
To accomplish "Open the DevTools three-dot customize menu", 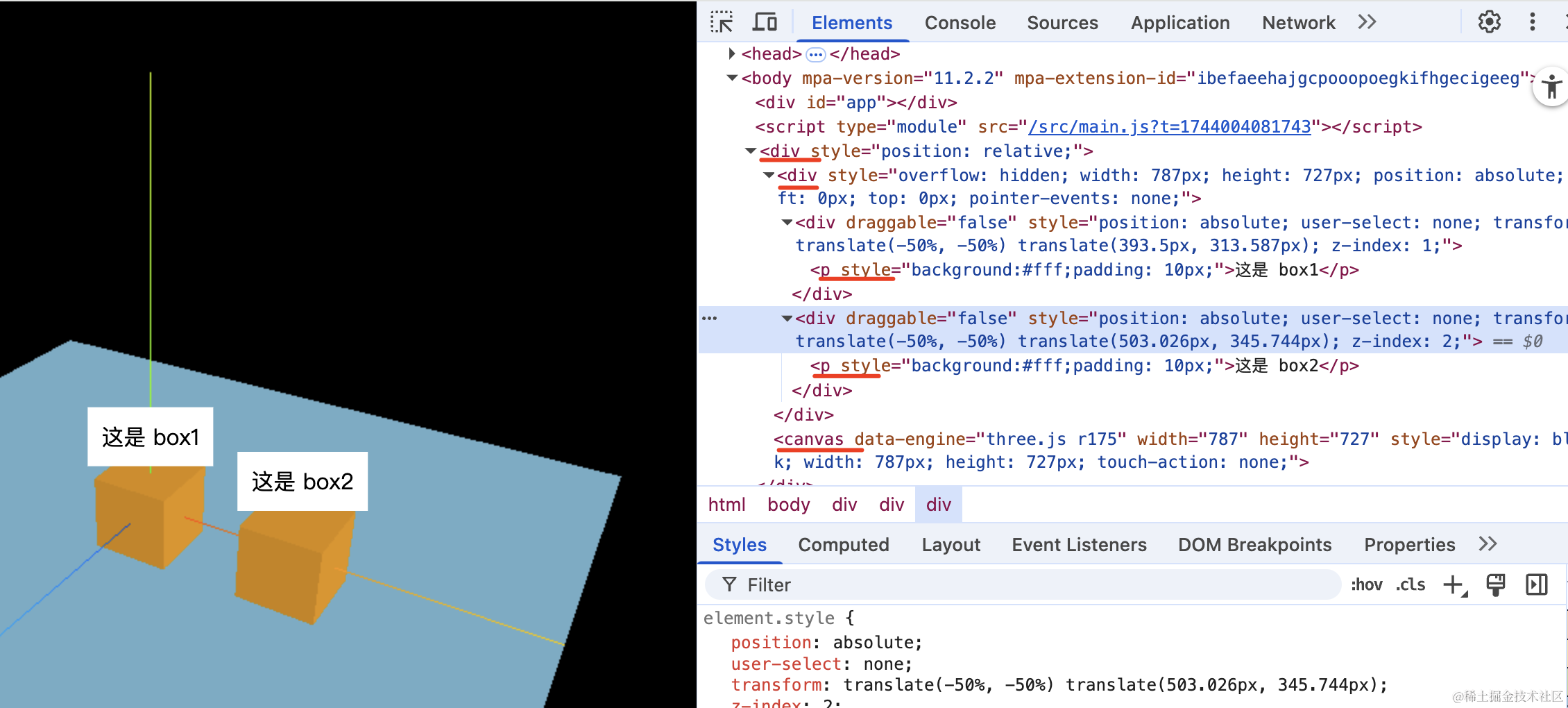I will 1533,22.
